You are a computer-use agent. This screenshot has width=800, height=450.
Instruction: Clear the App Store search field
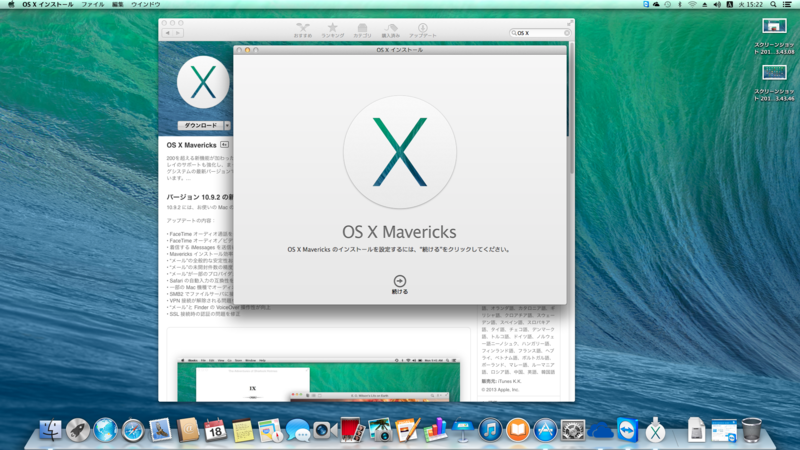pos(566,33)
